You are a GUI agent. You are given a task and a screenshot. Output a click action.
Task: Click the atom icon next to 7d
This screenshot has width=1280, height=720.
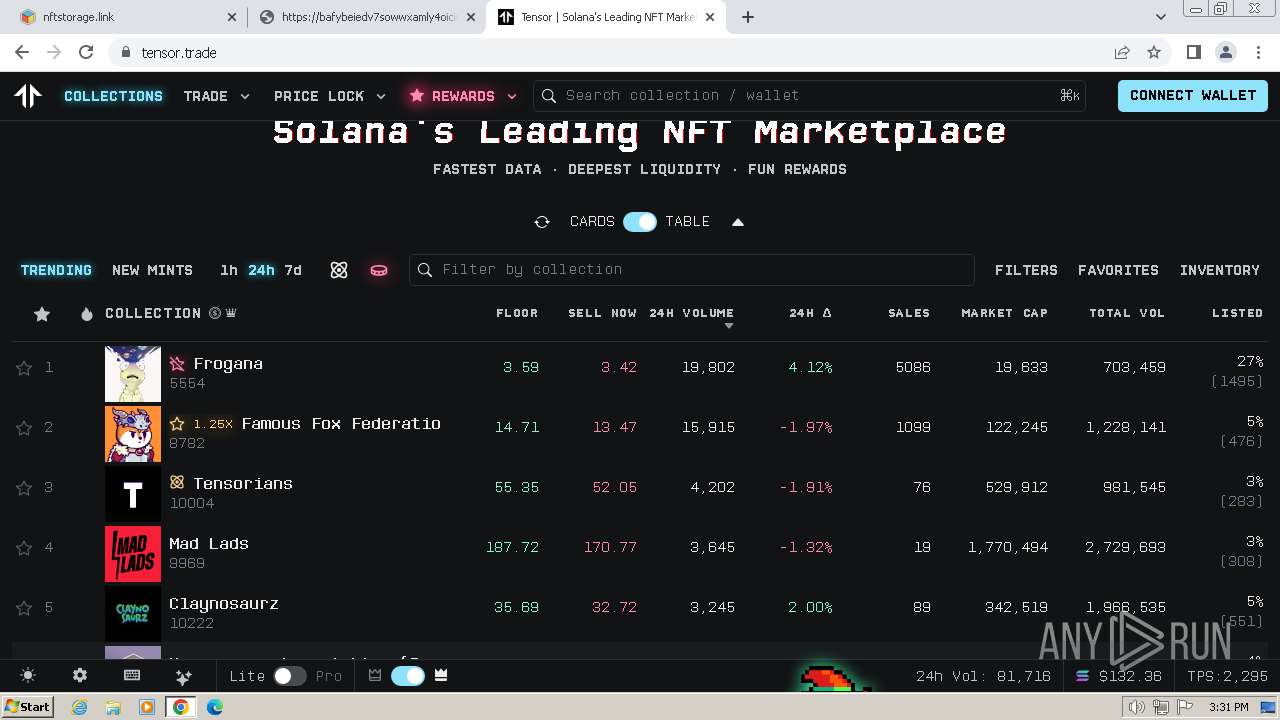(339, 270)
